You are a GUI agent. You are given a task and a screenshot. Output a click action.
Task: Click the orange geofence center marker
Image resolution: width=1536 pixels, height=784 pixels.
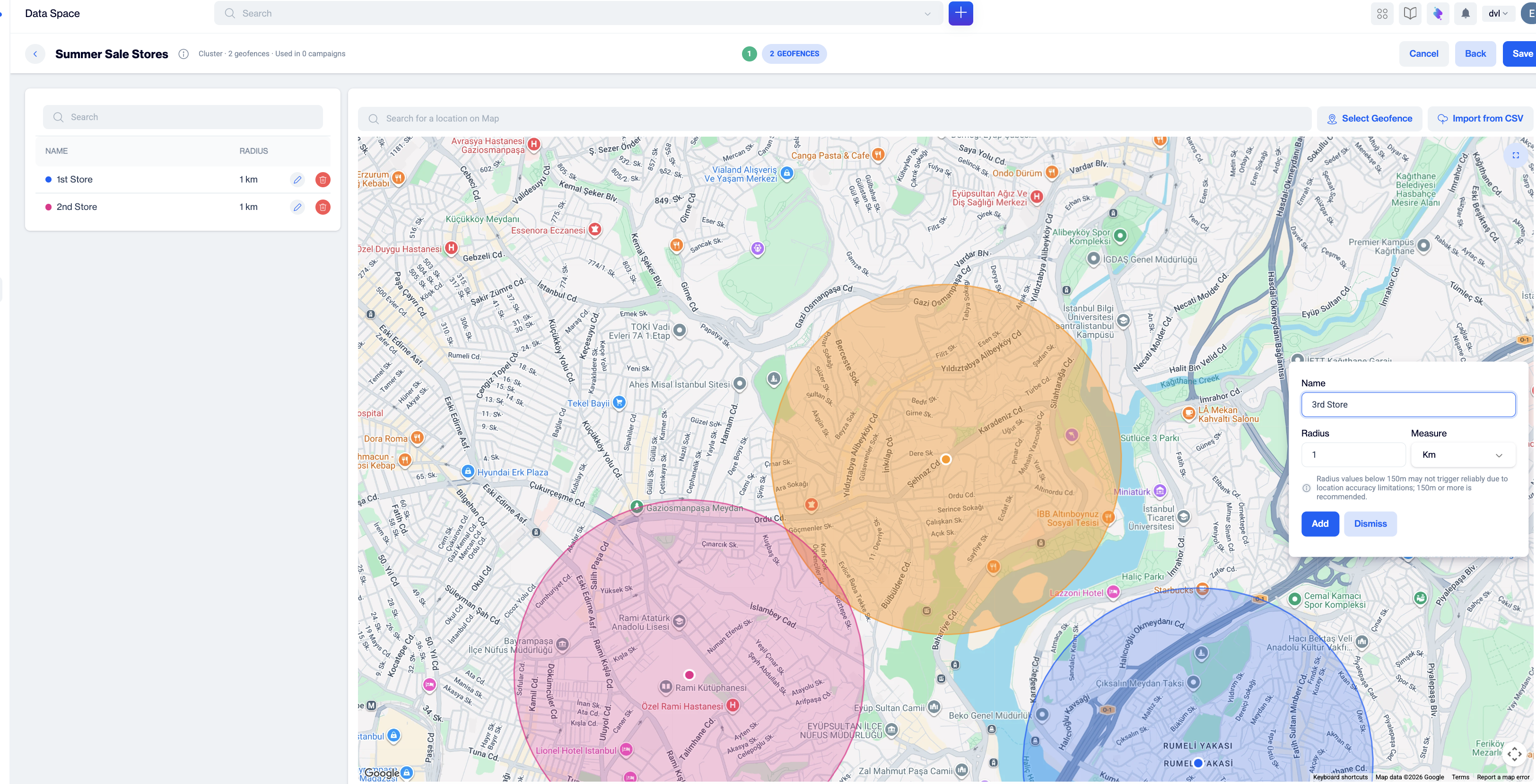pos(946,459)
